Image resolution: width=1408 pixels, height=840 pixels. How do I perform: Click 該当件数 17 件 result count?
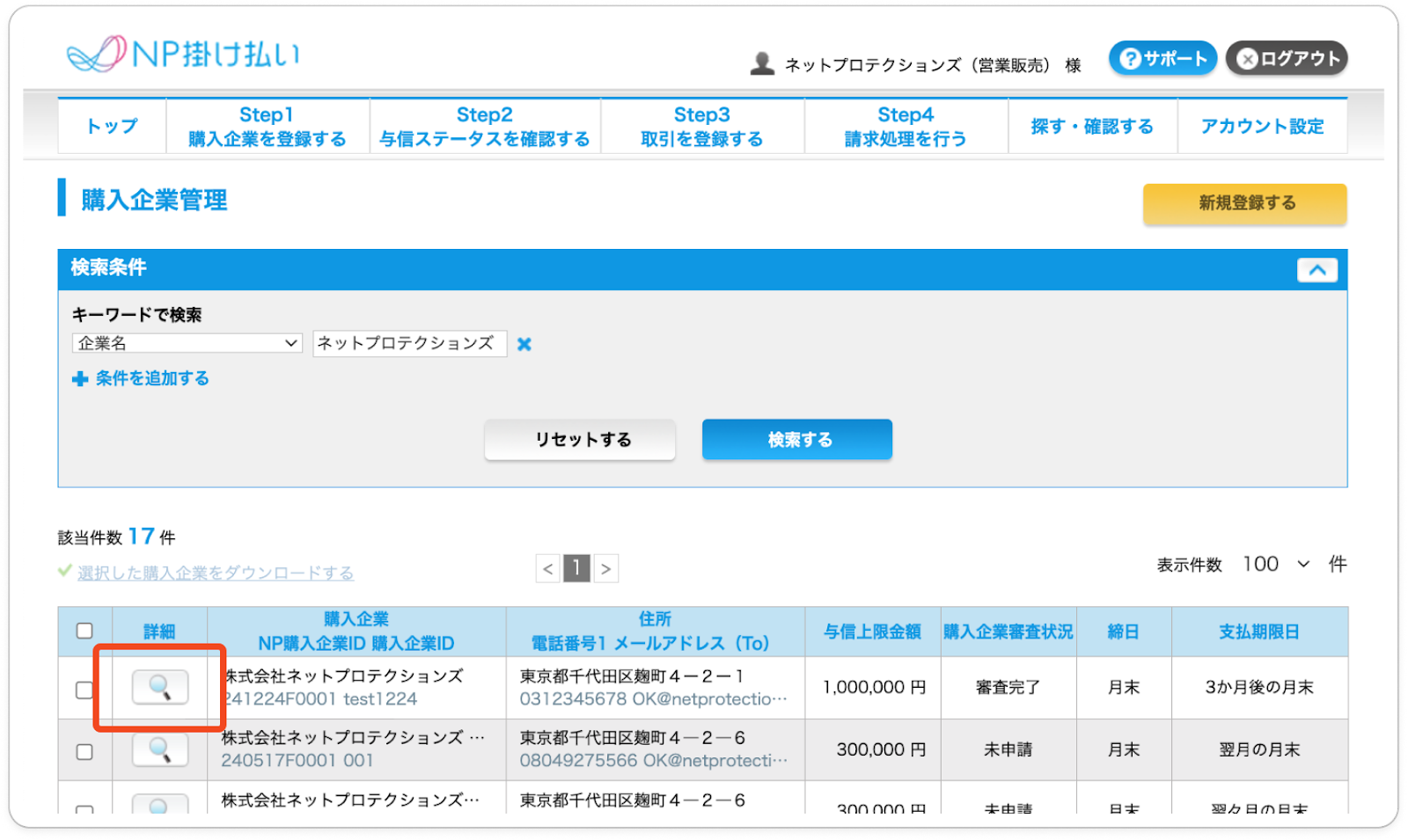[117, 537]
